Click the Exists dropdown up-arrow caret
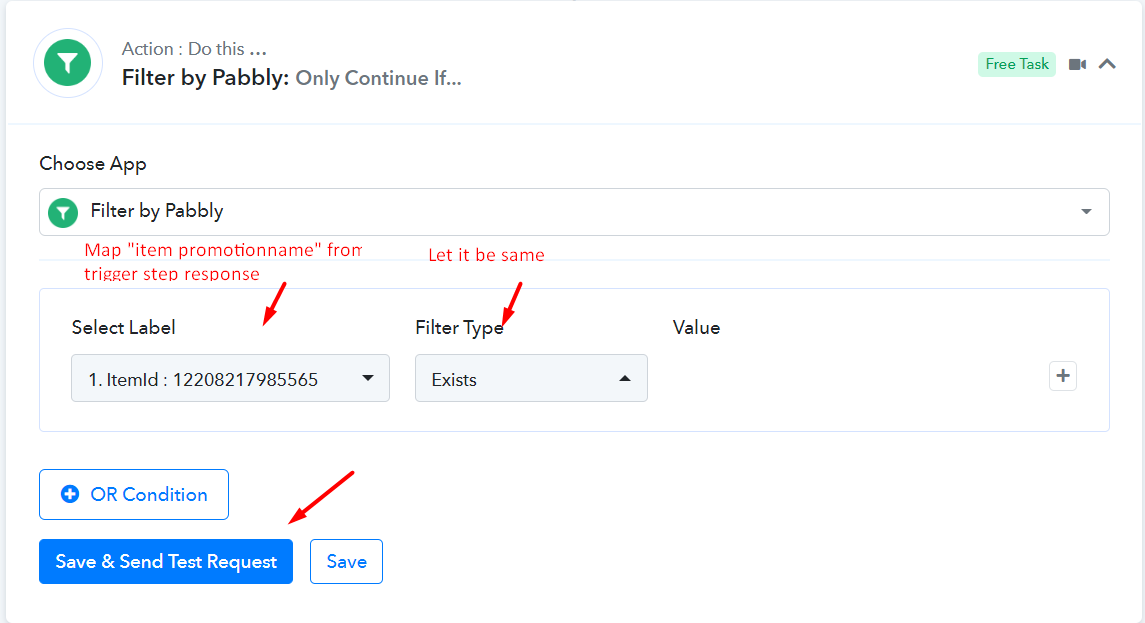1145x623 pixels. click(624, 378)
